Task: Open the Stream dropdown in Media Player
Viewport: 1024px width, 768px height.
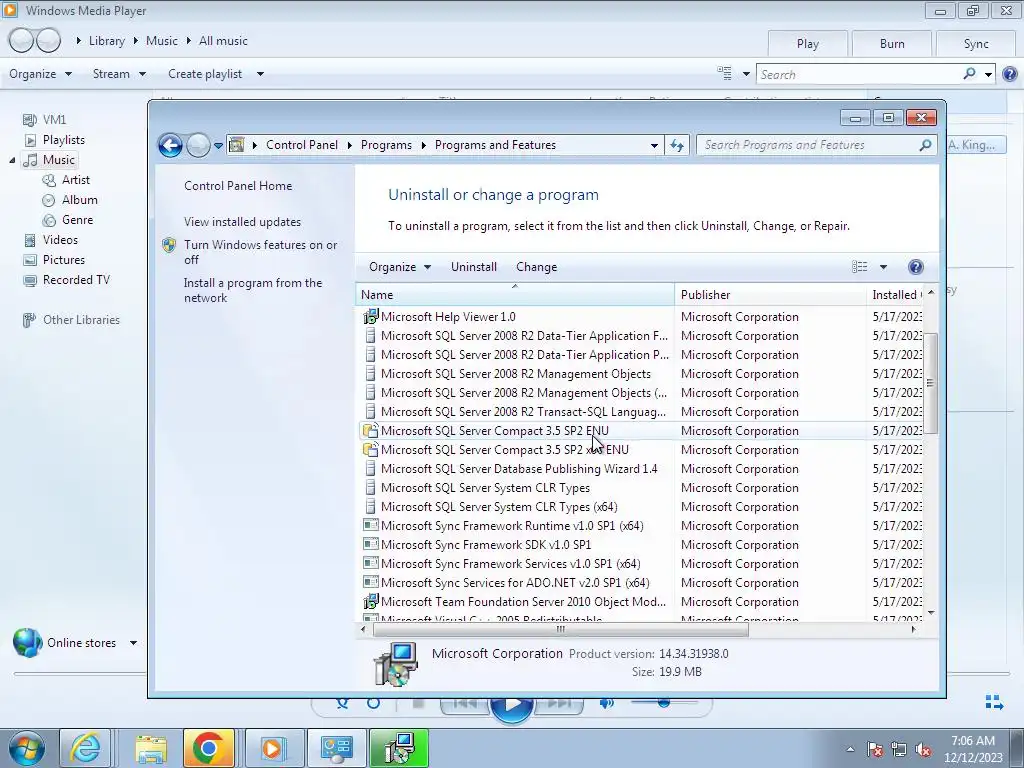Action: pyautogui.click(x=119, y=74)
